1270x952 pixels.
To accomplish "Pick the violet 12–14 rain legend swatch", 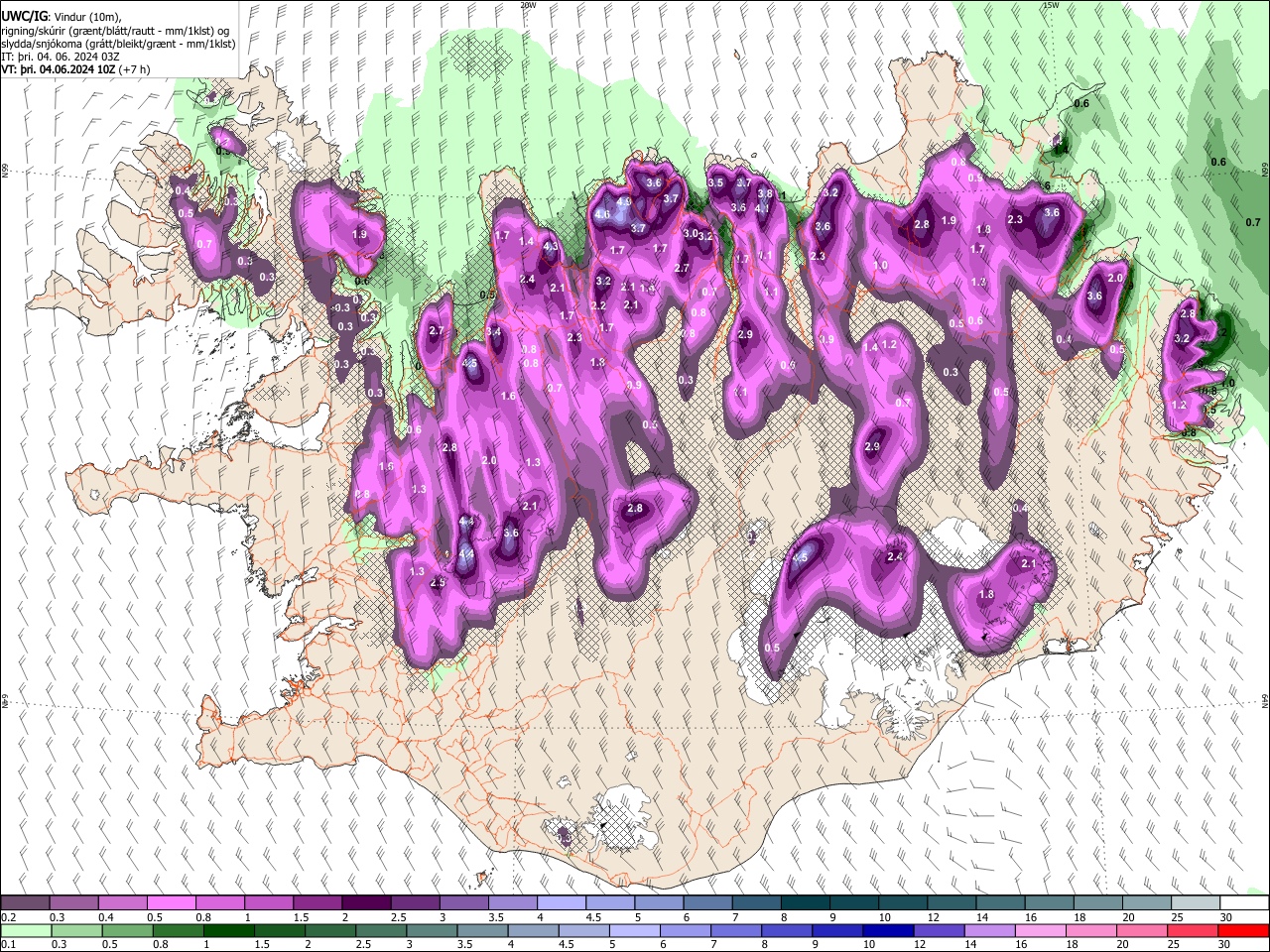I will [x=940, y=931].
